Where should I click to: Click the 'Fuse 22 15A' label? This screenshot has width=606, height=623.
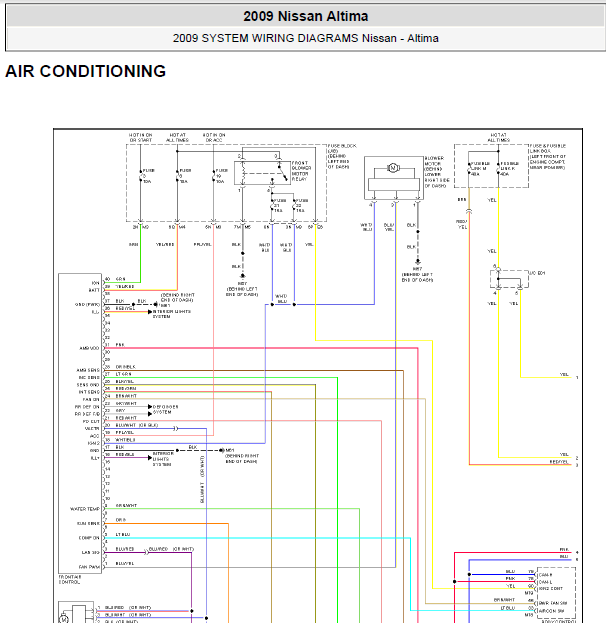point(302,205)
